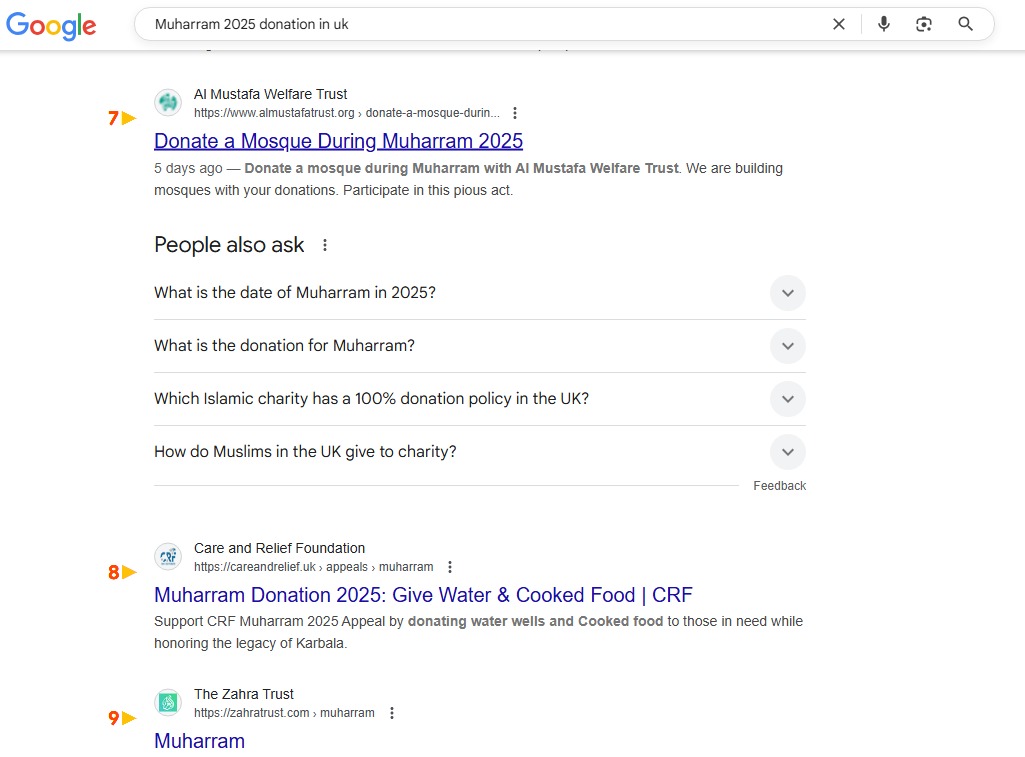Expand 'What is the donation for Muharram?'
The width and height of the screenshot is (1025, 757).
point(787,346)
